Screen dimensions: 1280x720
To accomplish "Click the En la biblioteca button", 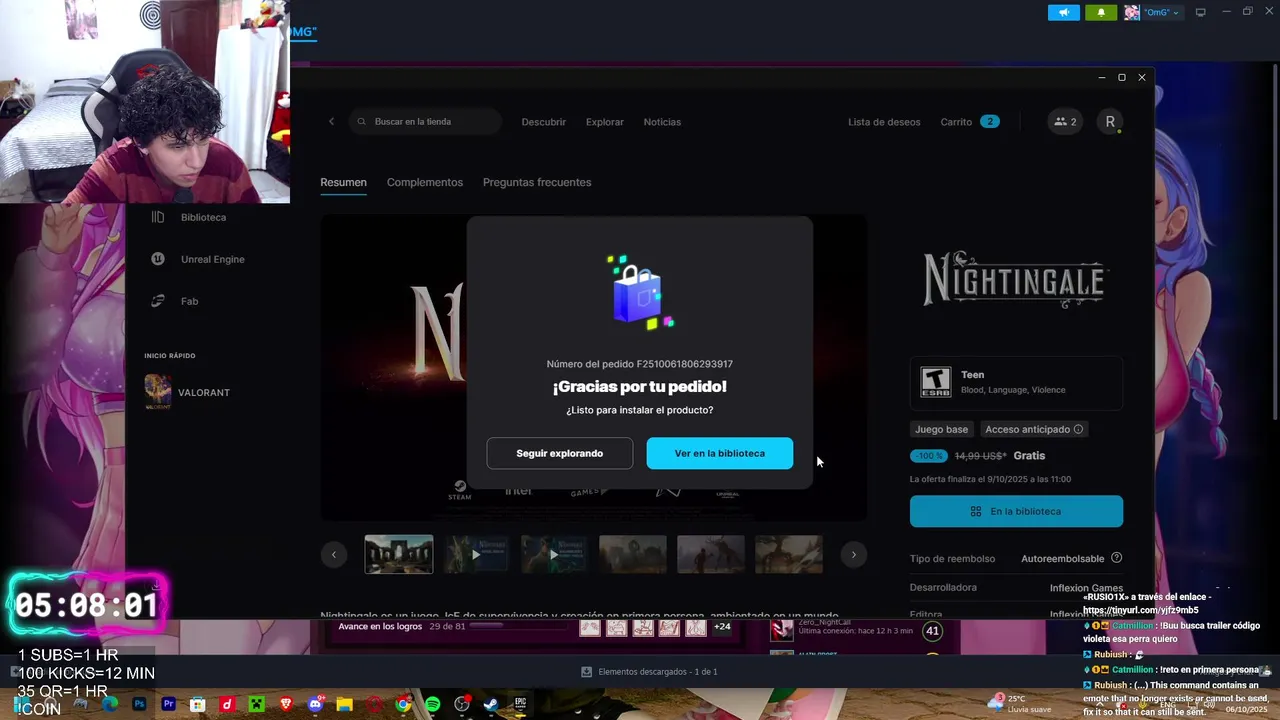I will coord(1016,511).
